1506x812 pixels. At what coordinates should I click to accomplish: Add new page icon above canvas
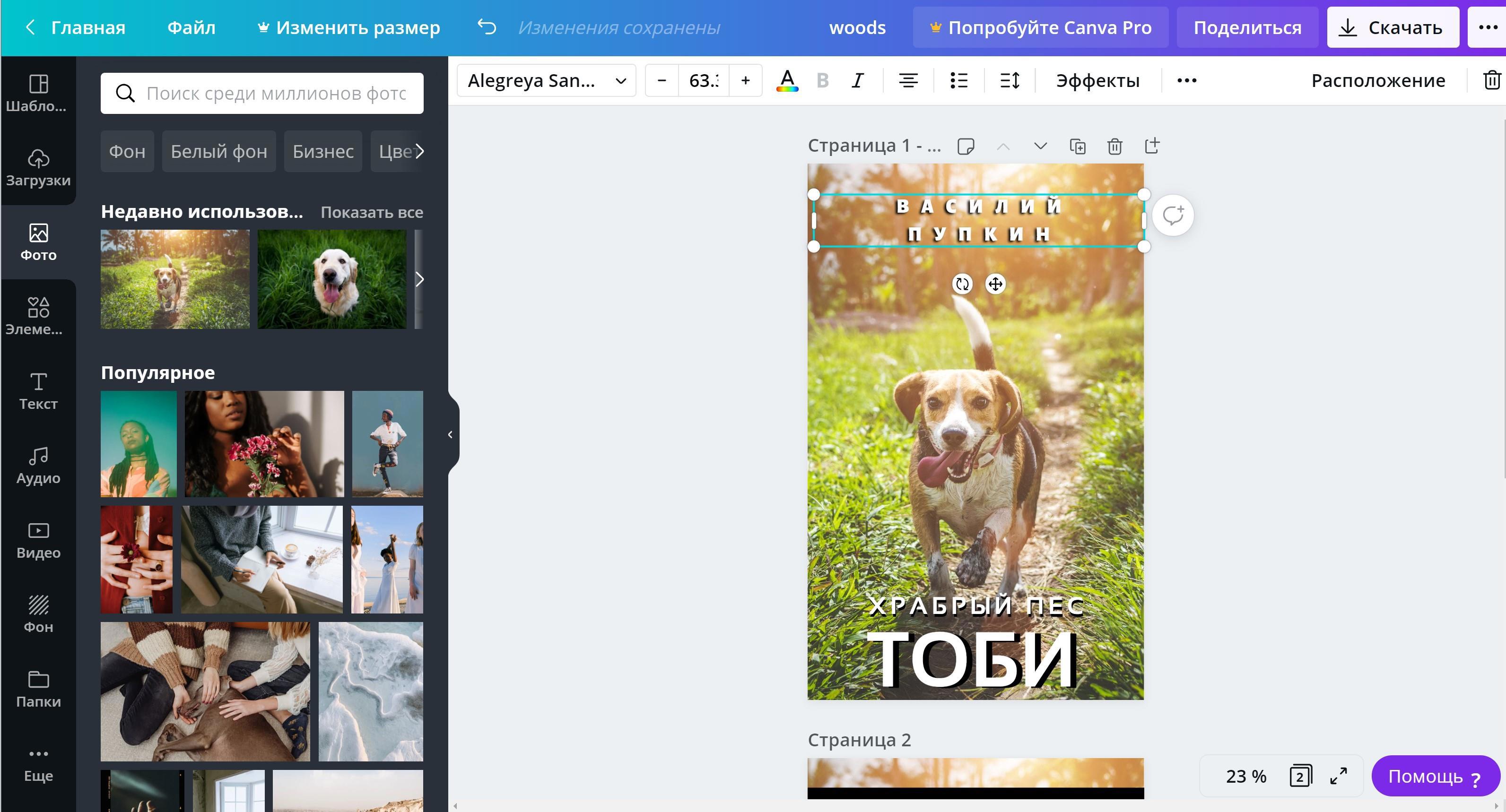coord(1152,146)
